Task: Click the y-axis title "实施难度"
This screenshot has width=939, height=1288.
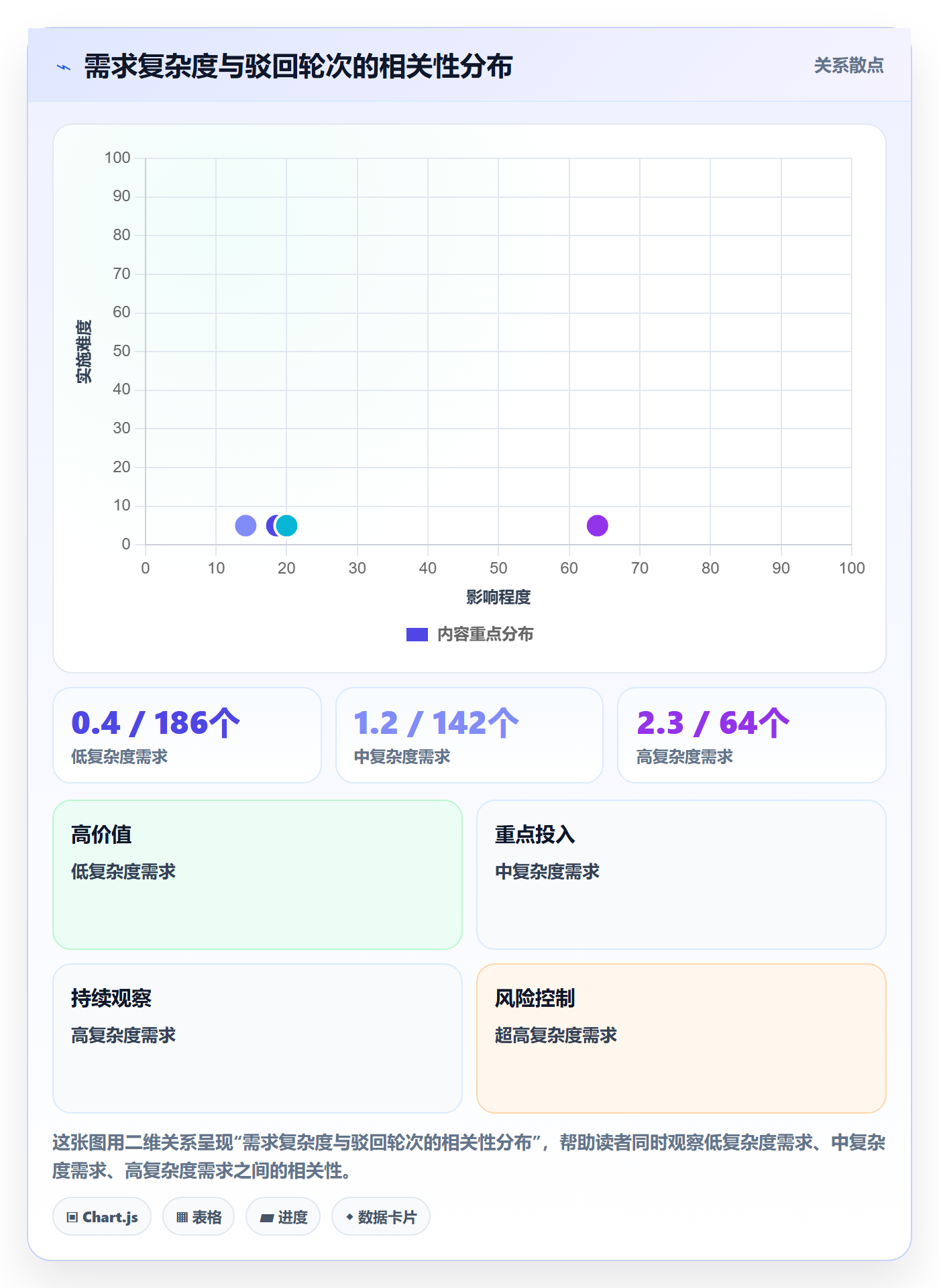Action: tap(84, 352)
